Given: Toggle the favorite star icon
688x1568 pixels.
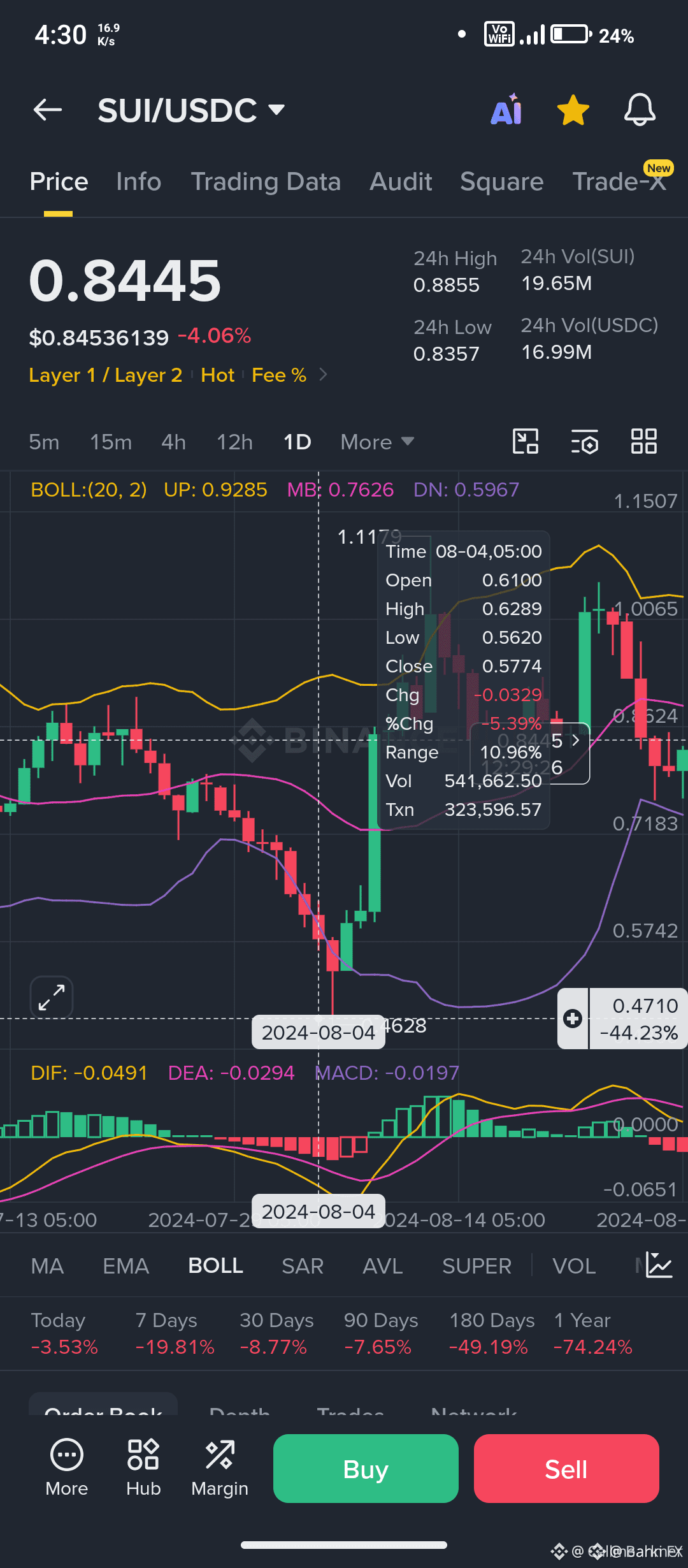Looking at the screenshot, I should coord(573,110).
